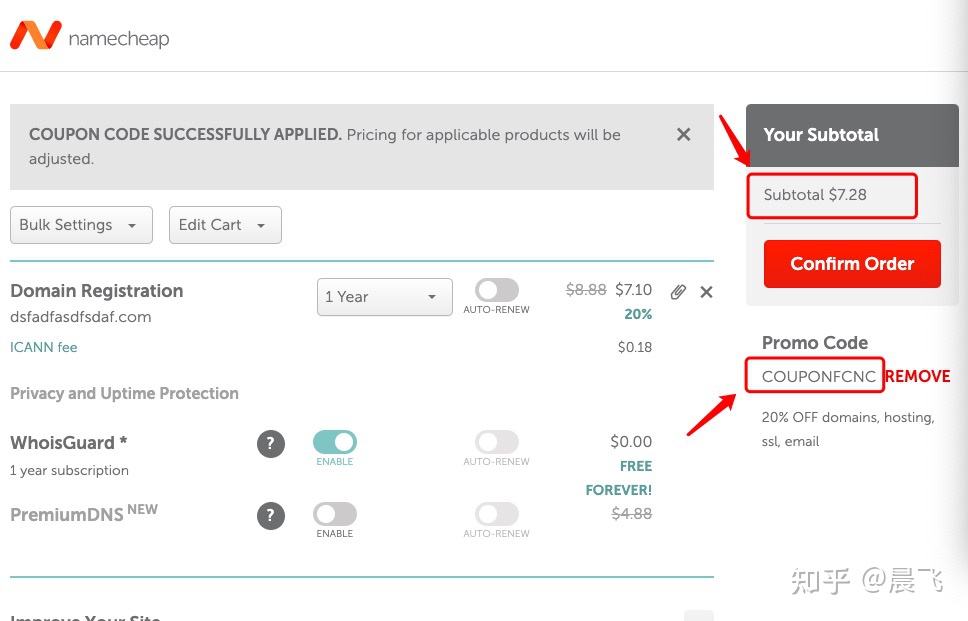Open WhoisGuard help question mark

pyautogui.click(x=271, y=444)
